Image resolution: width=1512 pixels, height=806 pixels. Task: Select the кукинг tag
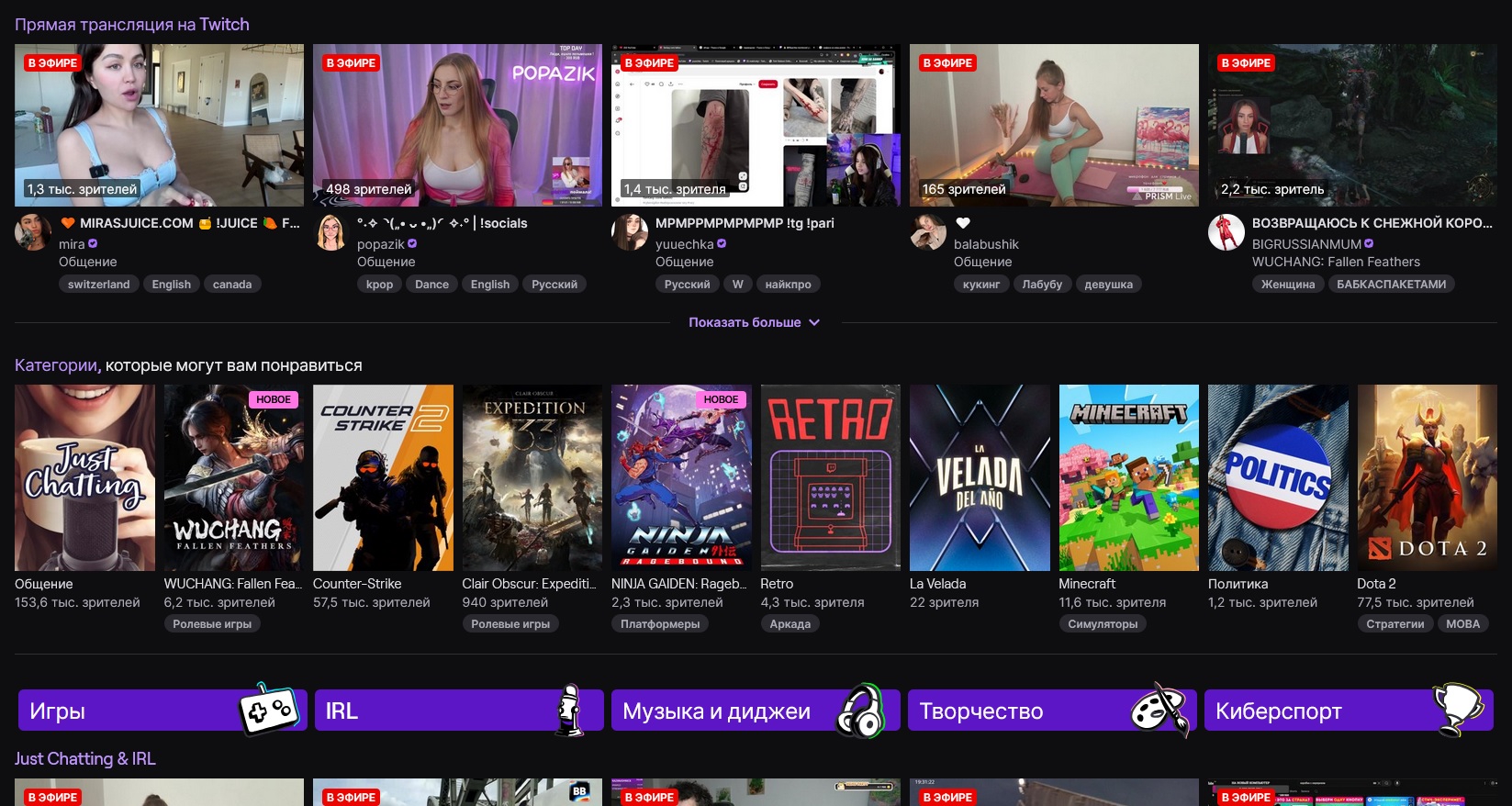click(x=981, y=285)
